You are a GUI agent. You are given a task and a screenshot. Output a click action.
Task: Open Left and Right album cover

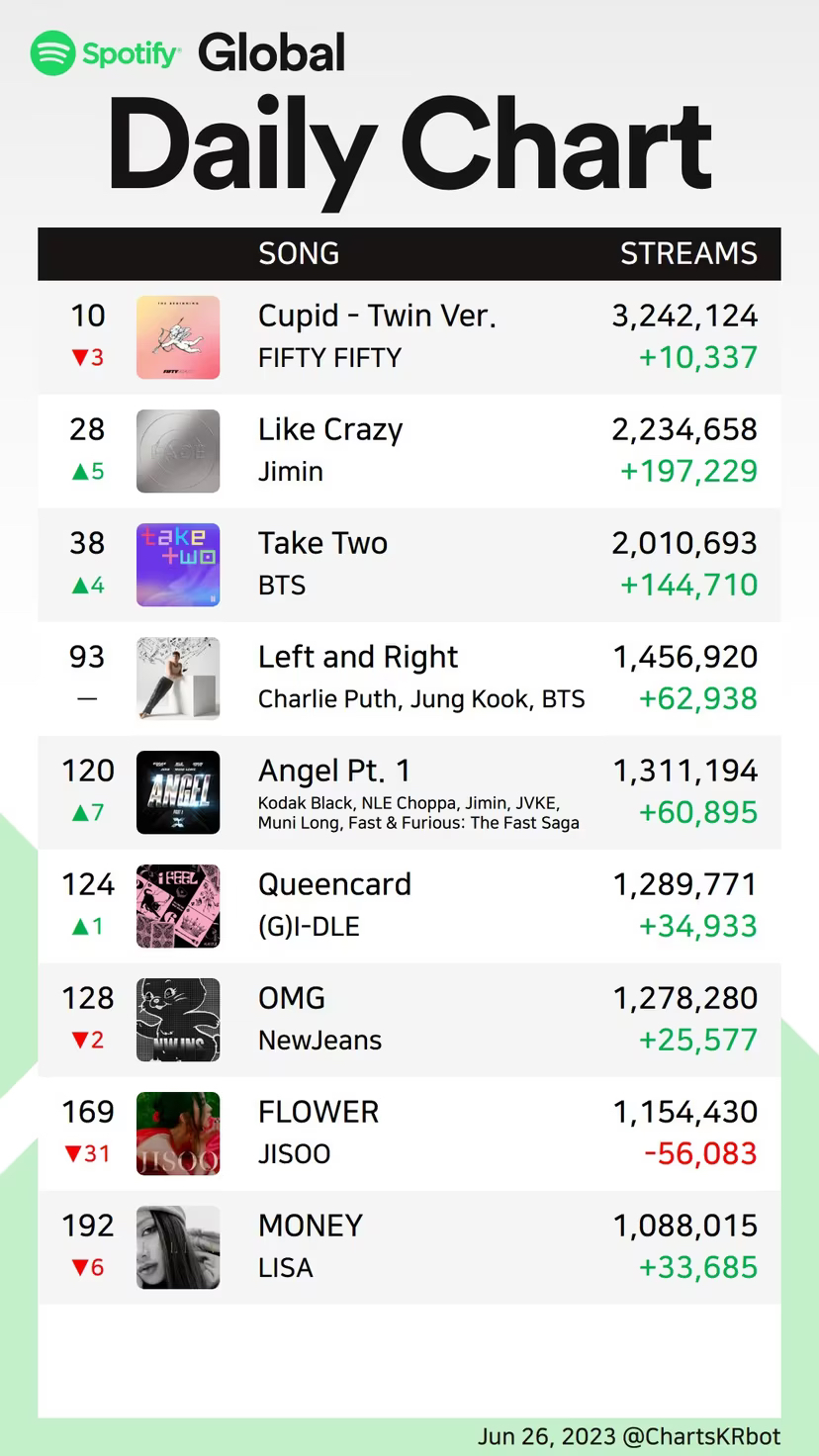point(178,679)
